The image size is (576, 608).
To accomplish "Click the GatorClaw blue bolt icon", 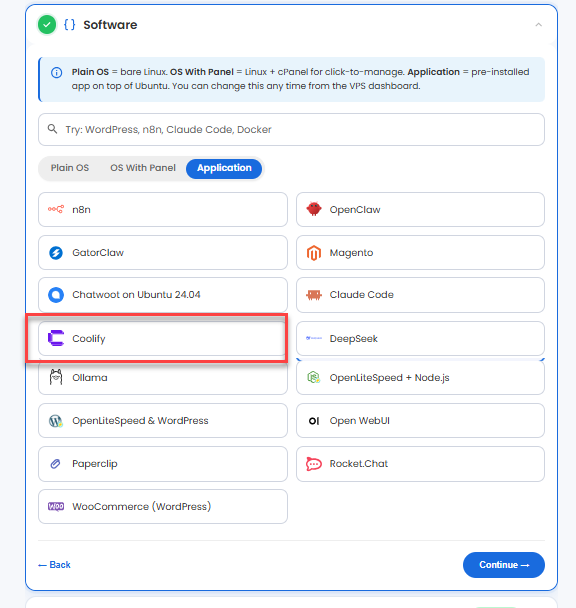I will point(56,253).
